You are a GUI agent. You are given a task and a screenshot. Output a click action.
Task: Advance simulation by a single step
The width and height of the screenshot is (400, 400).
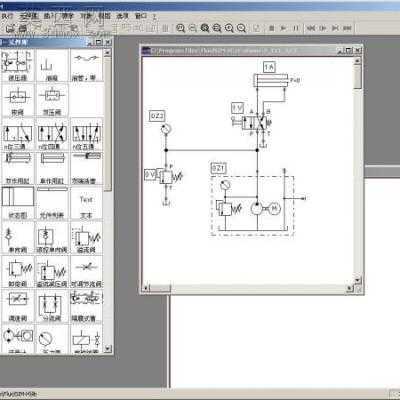tap(323, 28)
